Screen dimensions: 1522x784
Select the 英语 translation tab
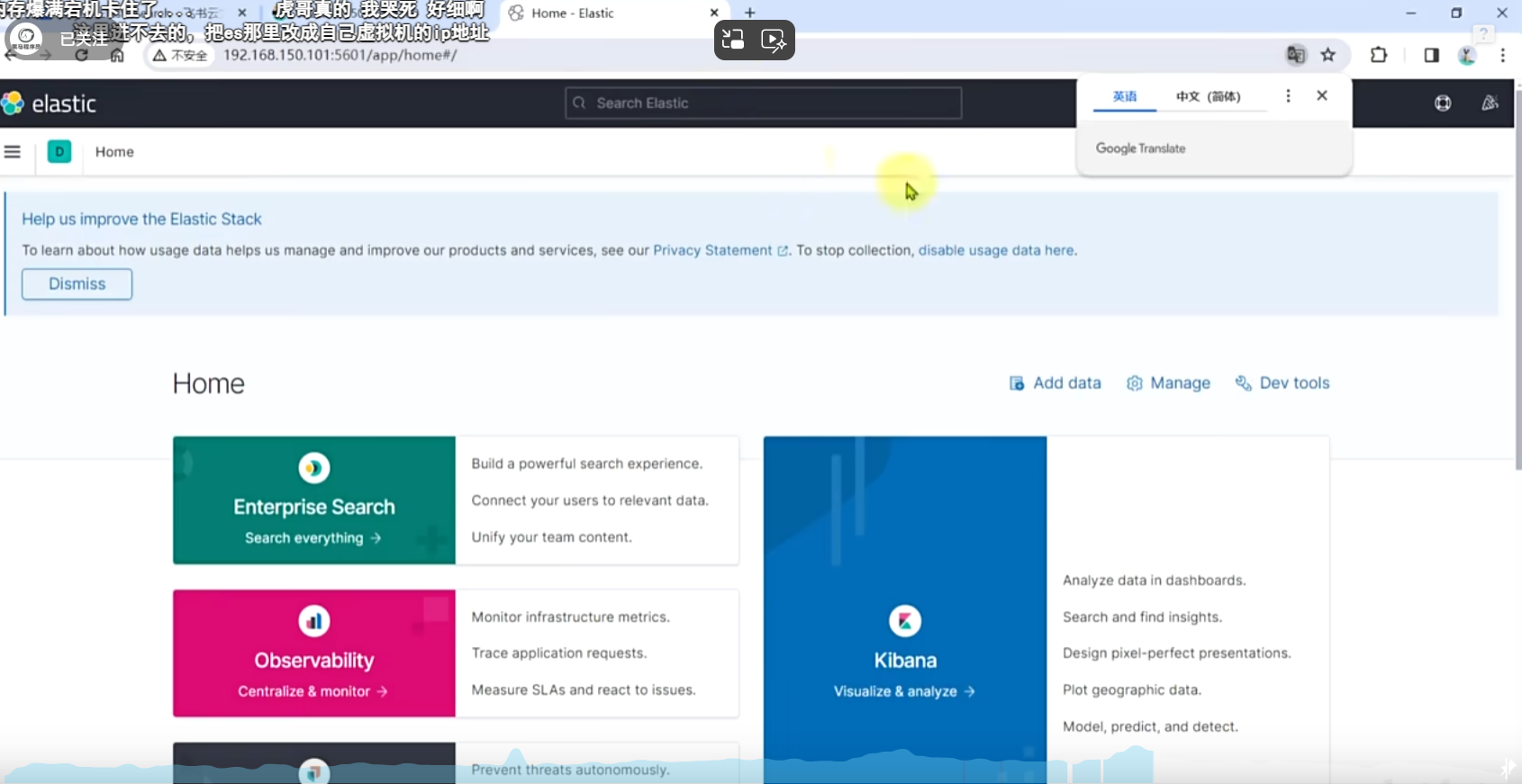click(1125, 96)
